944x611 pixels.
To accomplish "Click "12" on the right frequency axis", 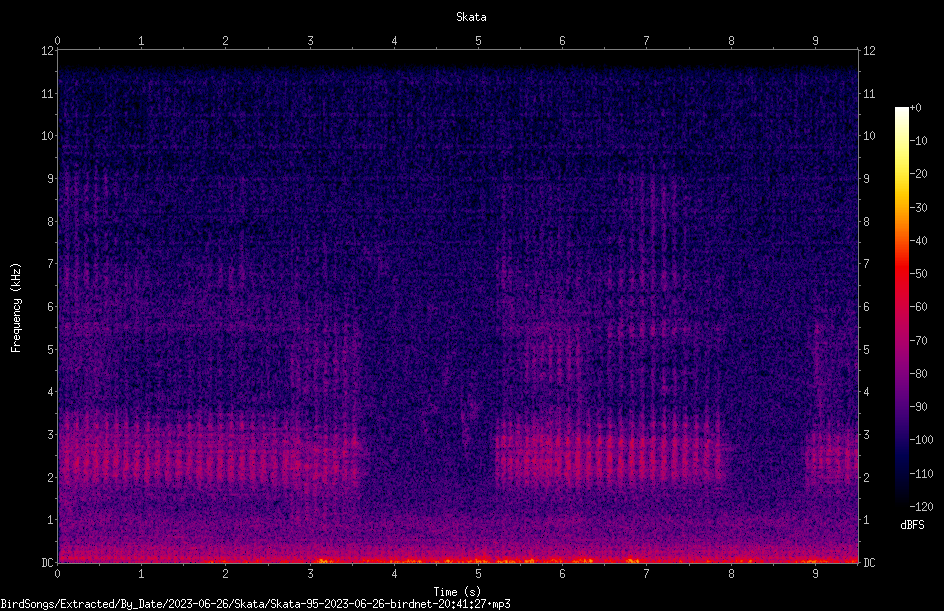I will coord(869,51).
